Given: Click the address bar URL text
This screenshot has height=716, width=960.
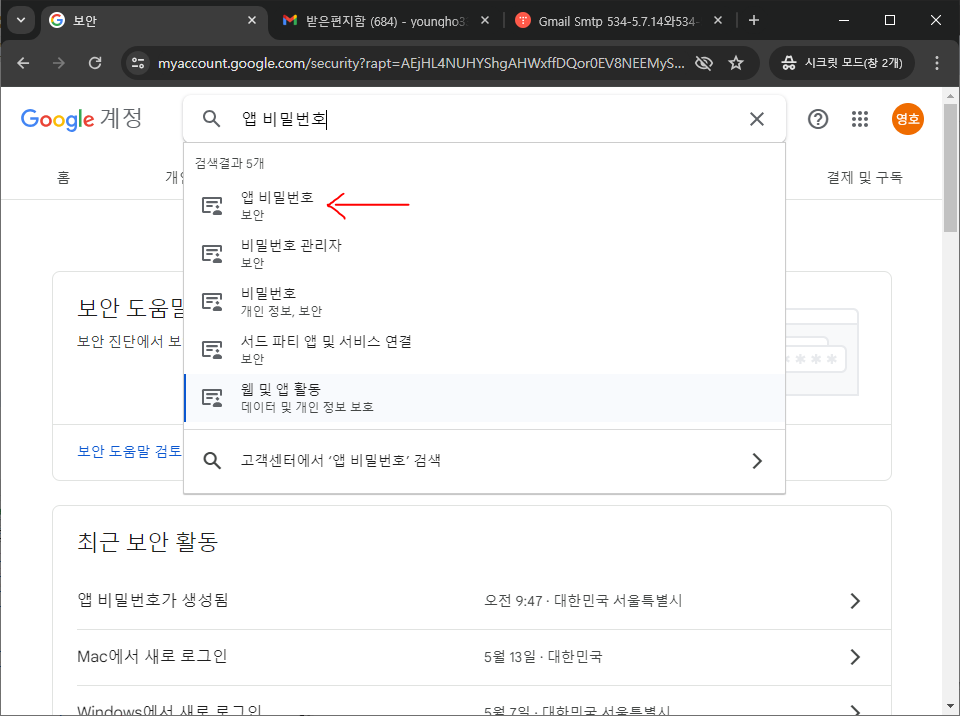Looking at the screenshot, I should click(x=421, y=63).
